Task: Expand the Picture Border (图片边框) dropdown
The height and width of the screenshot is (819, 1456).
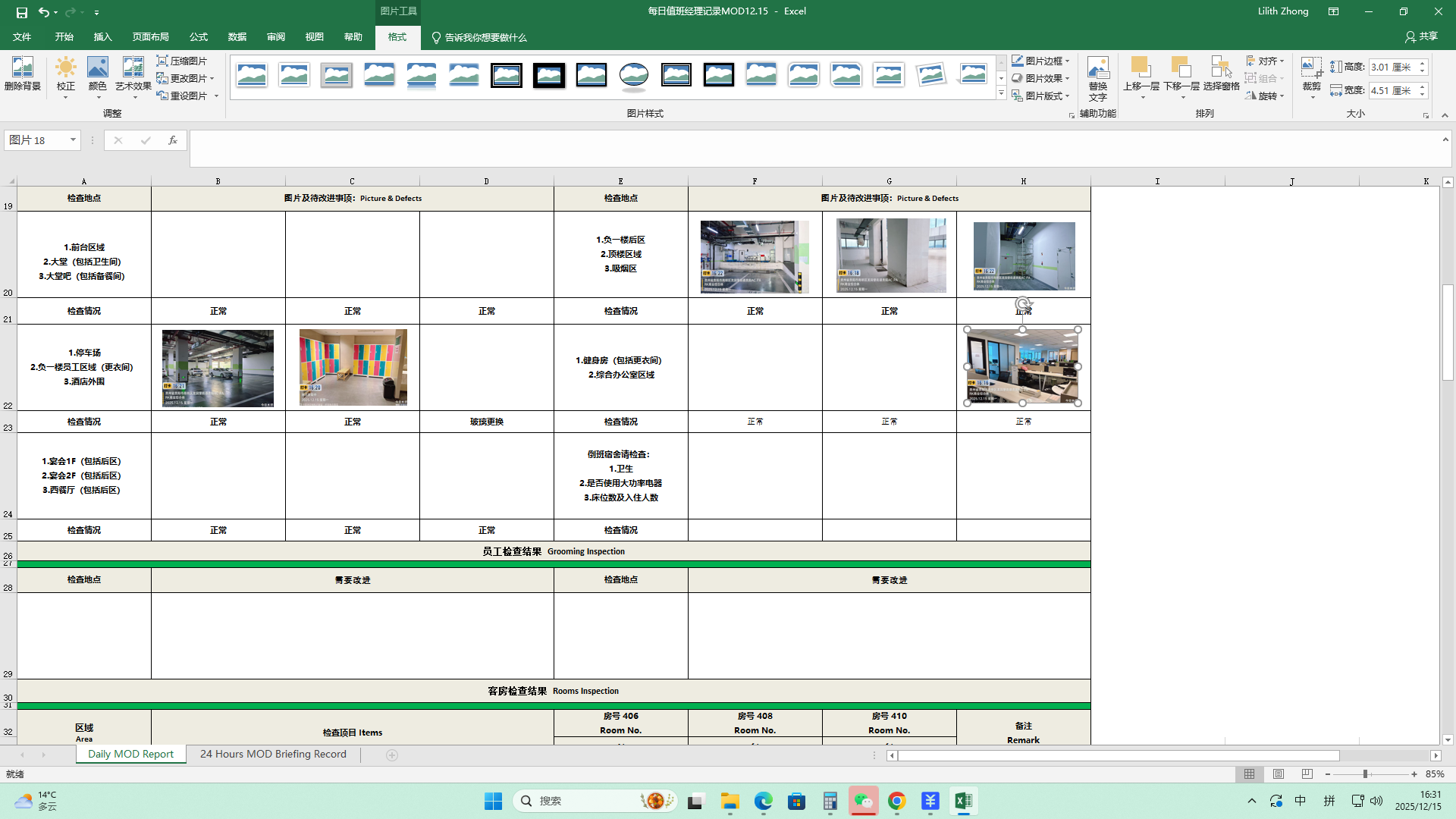Action: pyautogui.click(x=1042, y=61)
